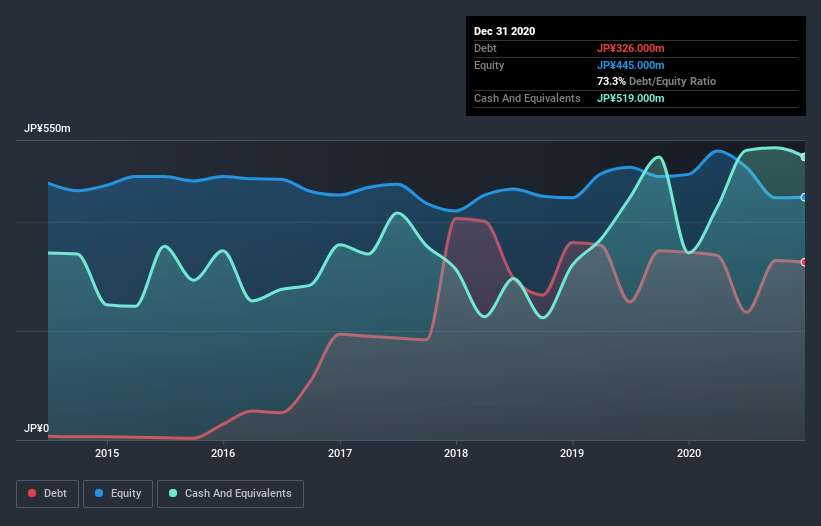Select the 2019 x-axis label

click(572, 453)
